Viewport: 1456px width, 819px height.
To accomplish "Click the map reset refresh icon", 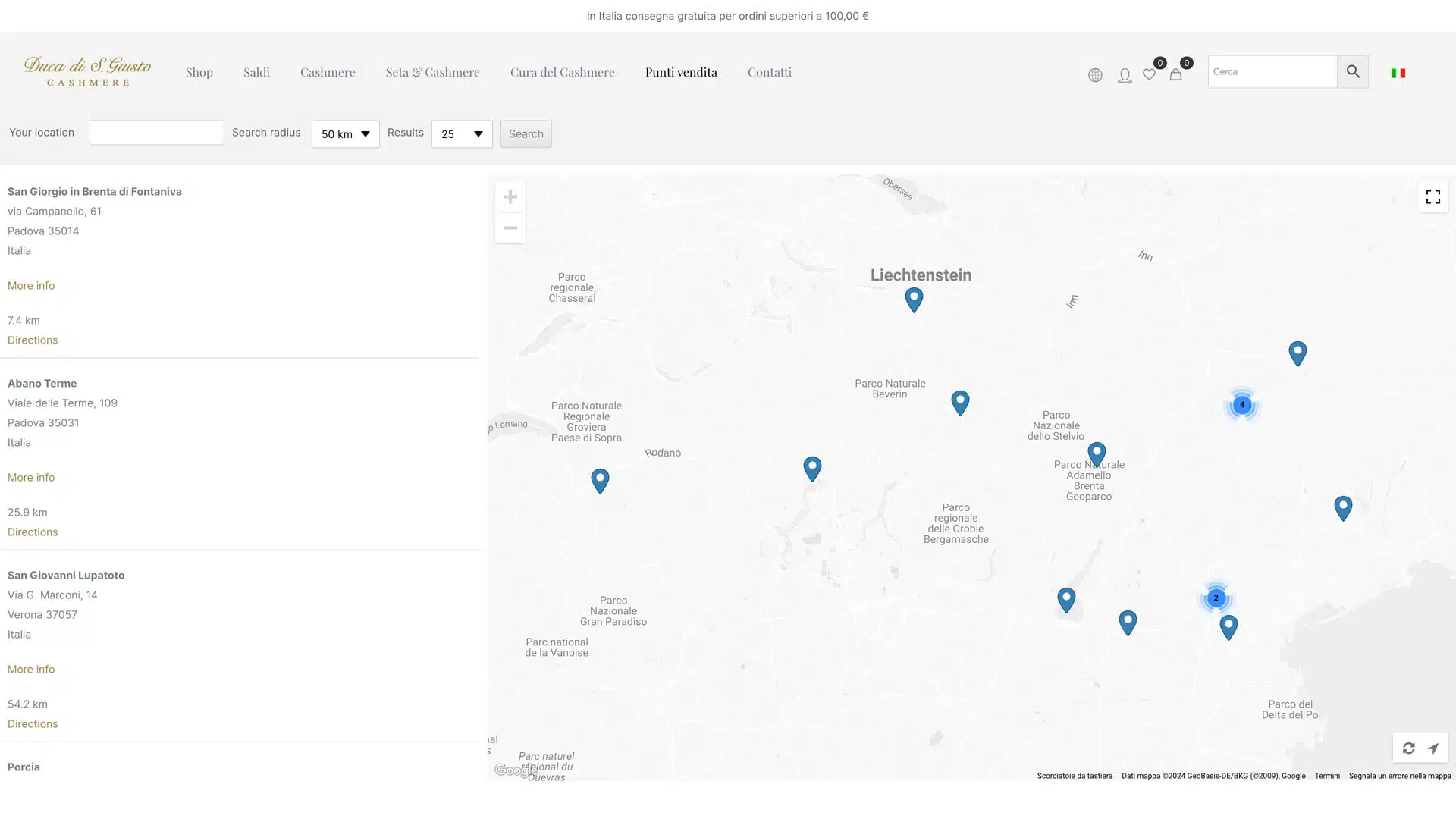I will coord(1408,748).
